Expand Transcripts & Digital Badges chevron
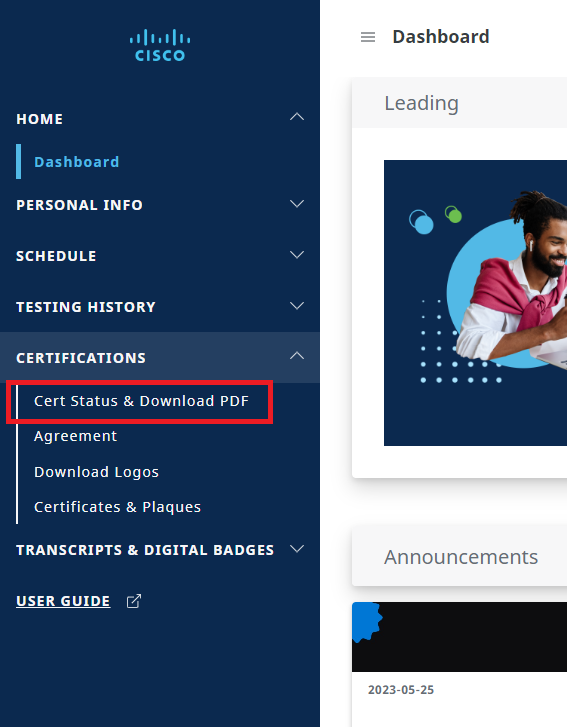The image size is (567, 727). click(x=297, y=549)
